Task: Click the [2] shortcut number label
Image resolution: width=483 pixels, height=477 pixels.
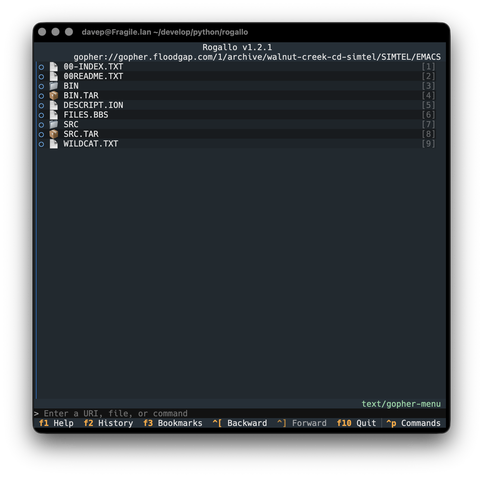Action: click(428, 76)
